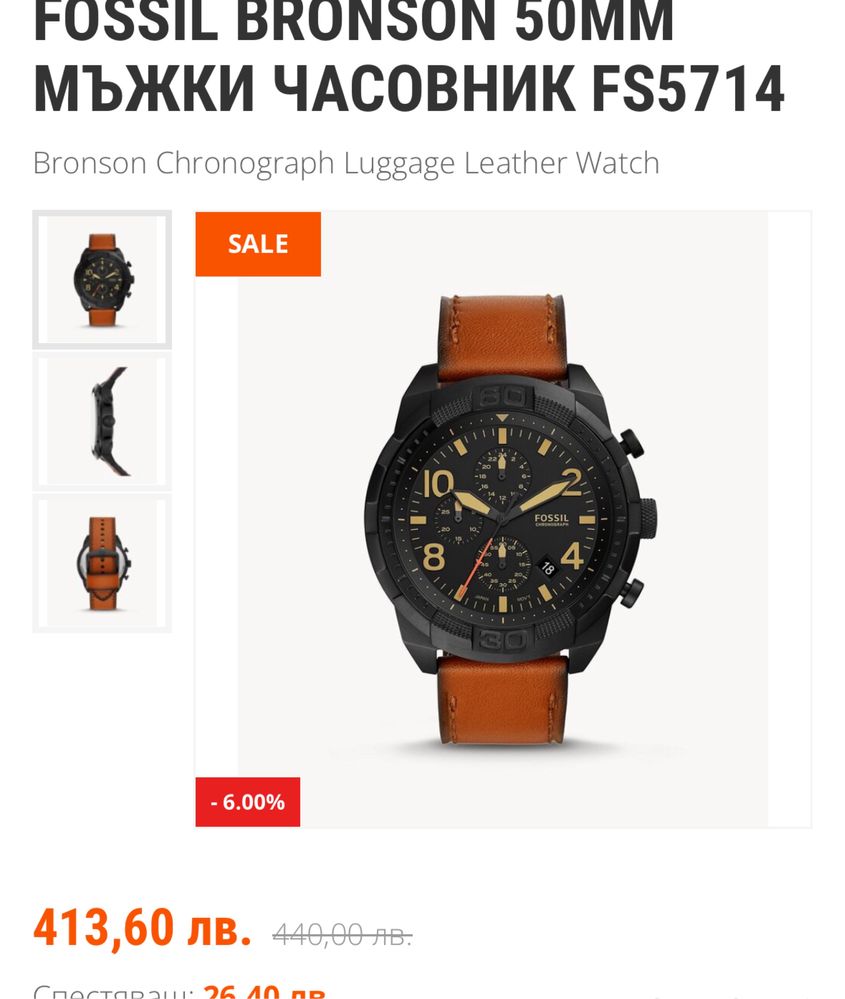The width and height of the screenshot is (845, 999).
Task: Click the red -6.00% discount badge
Action: tap(248, 801)
